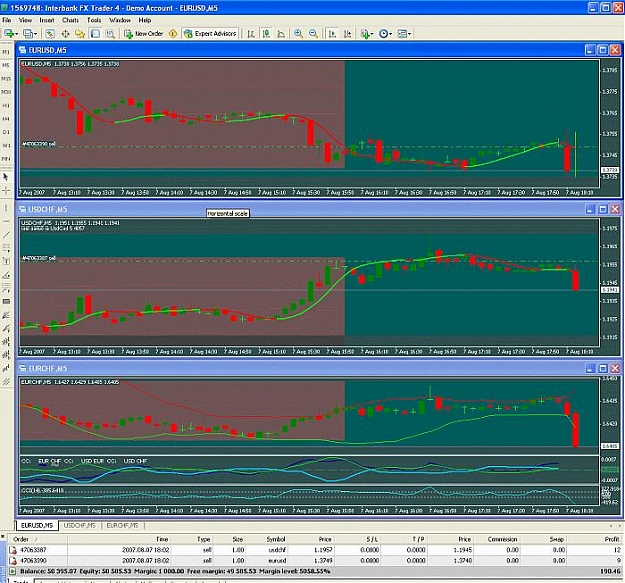Open the Strategy Tester icon
The height and width of the screenshot is (583, 625).
110,34
